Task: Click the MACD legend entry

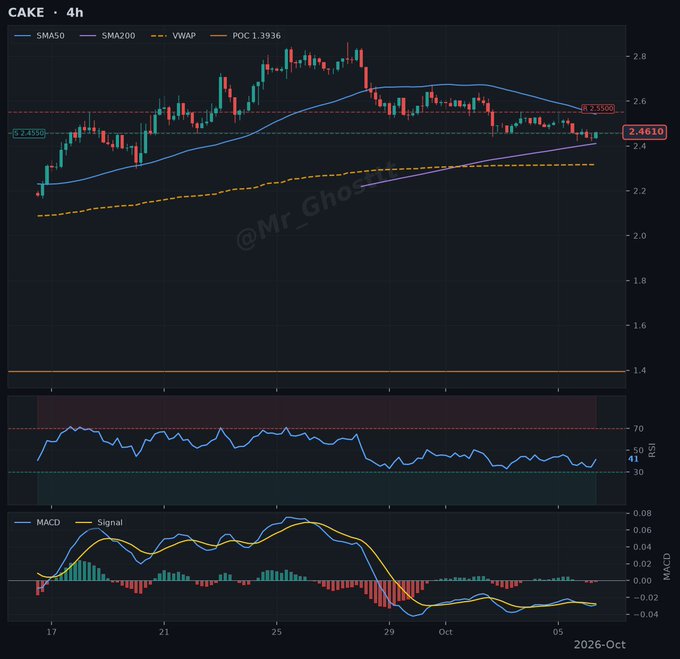Action: coord(37,522)
